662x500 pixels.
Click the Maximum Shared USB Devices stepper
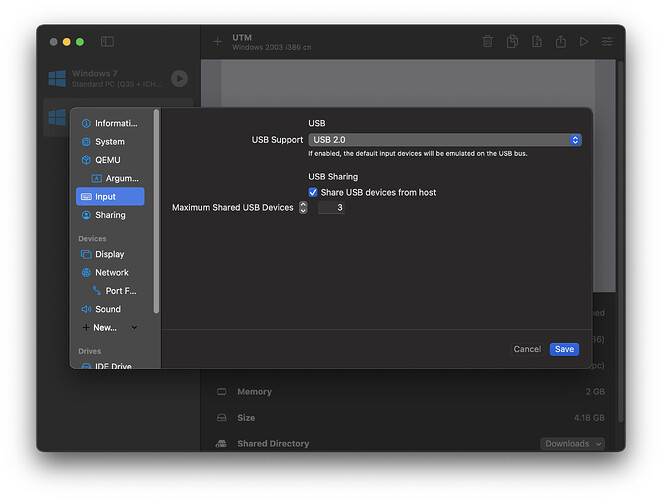[x=303, y=208]
